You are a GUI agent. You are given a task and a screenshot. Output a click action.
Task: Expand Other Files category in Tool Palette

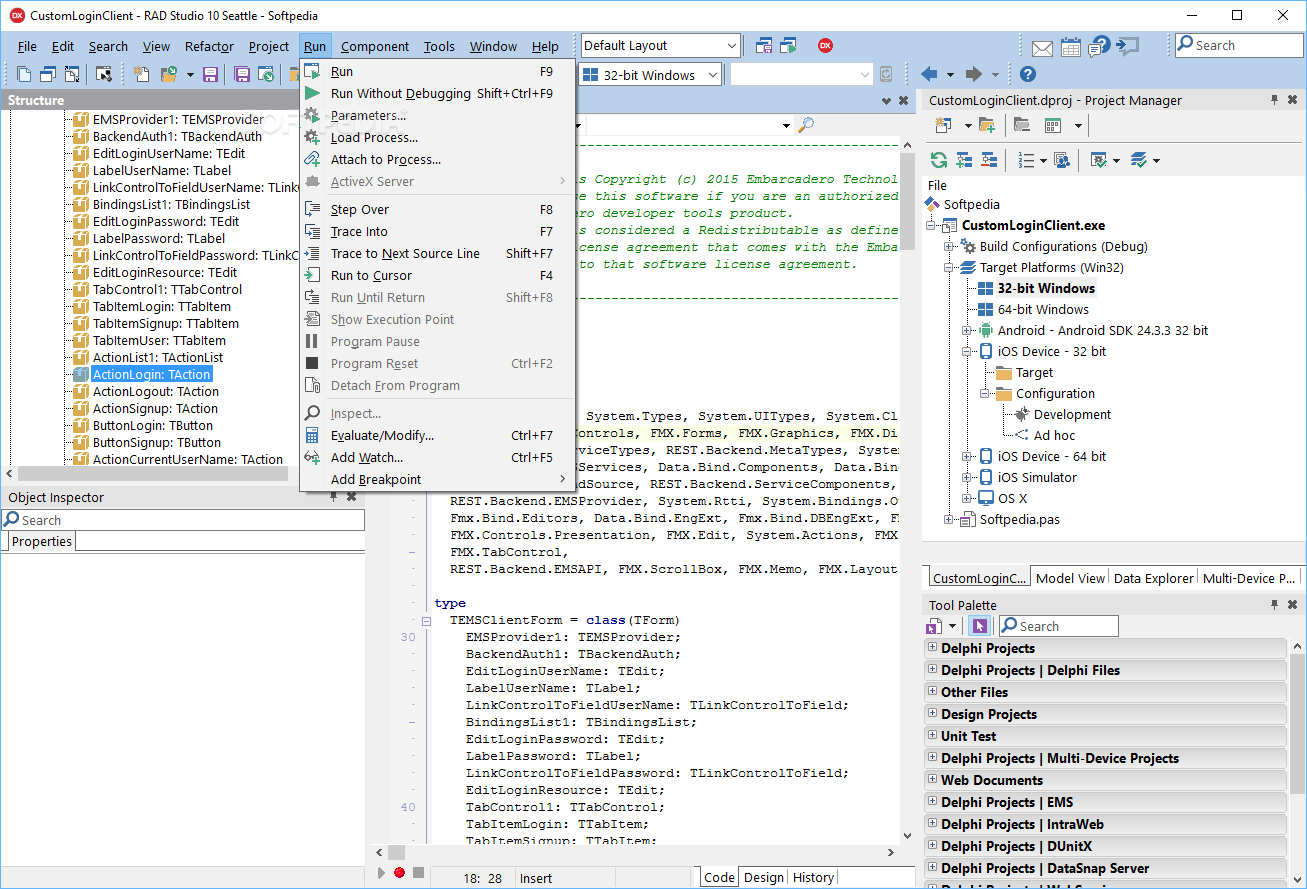[x=933, y=691]
